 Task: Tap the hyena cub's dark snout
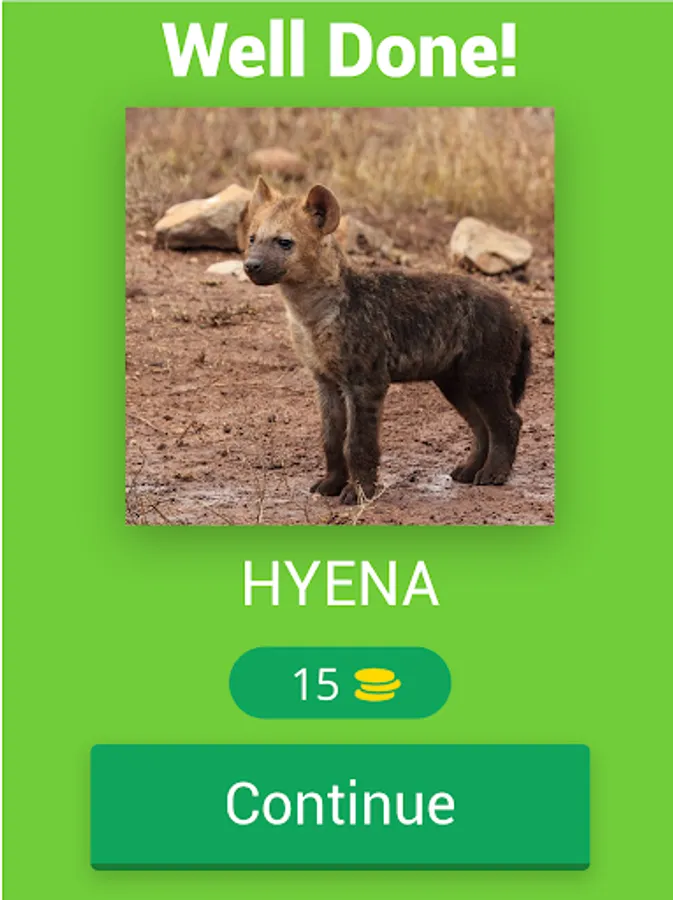[258, 269]
